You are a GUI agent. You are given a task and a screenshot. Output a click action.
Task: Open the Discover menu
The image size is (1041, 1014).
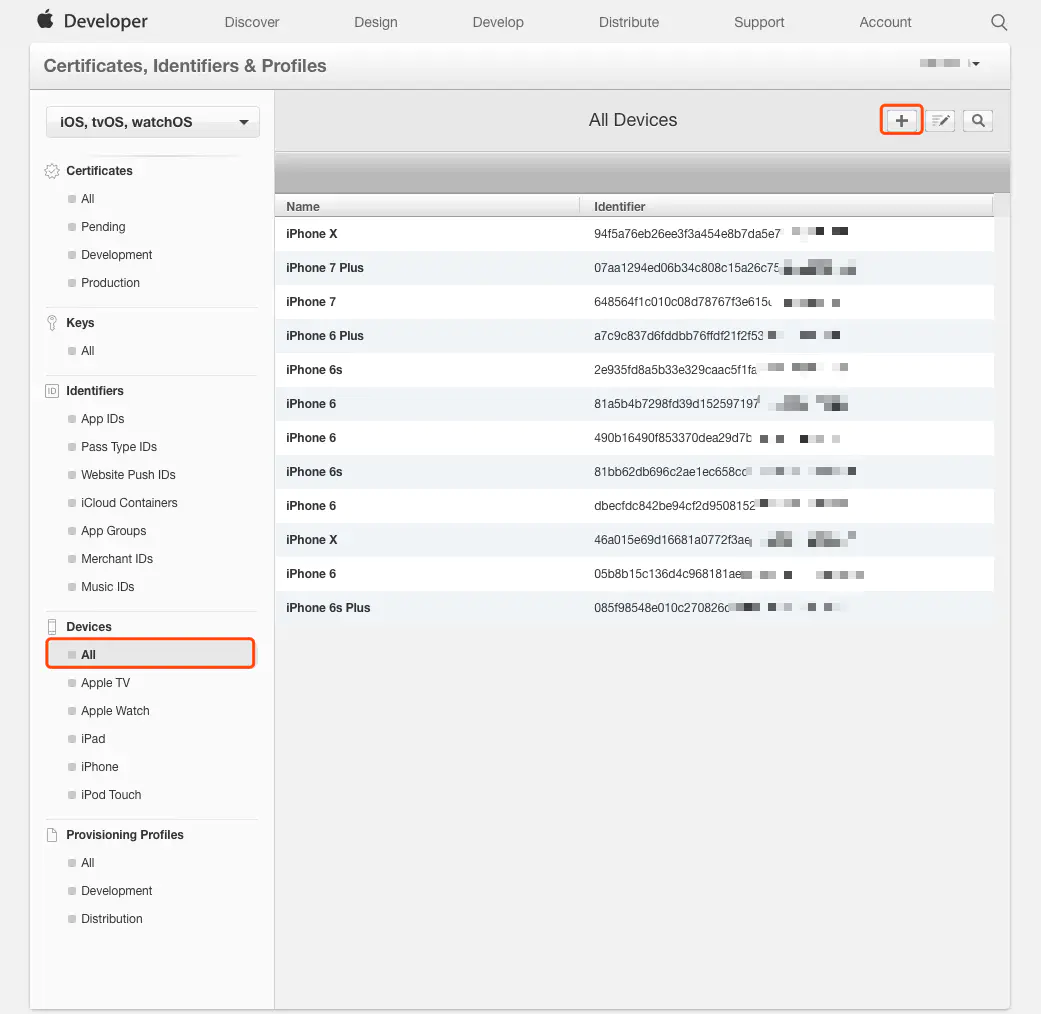pos(252,22)
